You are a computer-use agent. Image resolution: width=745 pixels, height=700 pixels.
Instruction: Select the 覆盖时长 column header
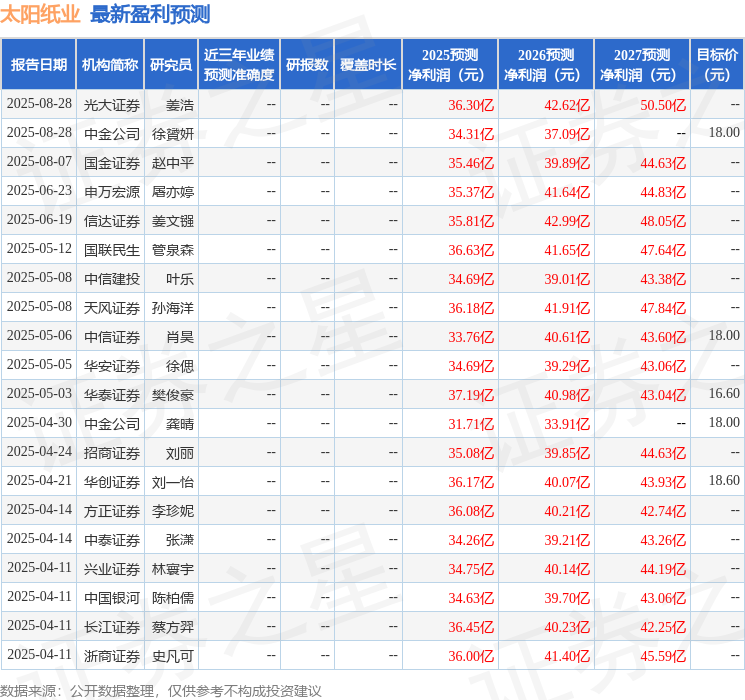pos(368,65)
